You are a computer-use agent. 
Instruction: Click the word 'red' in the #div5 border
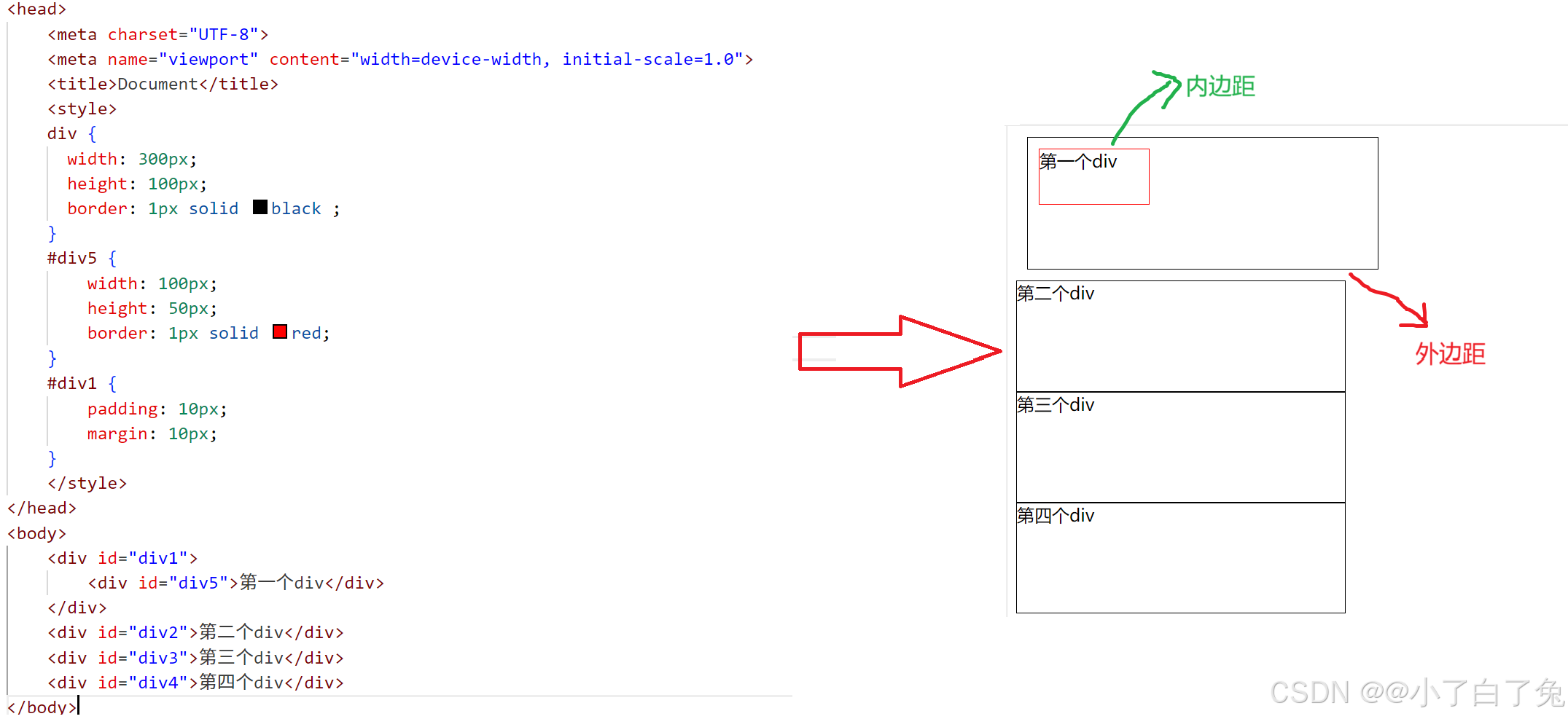click(x=306, y=333)
